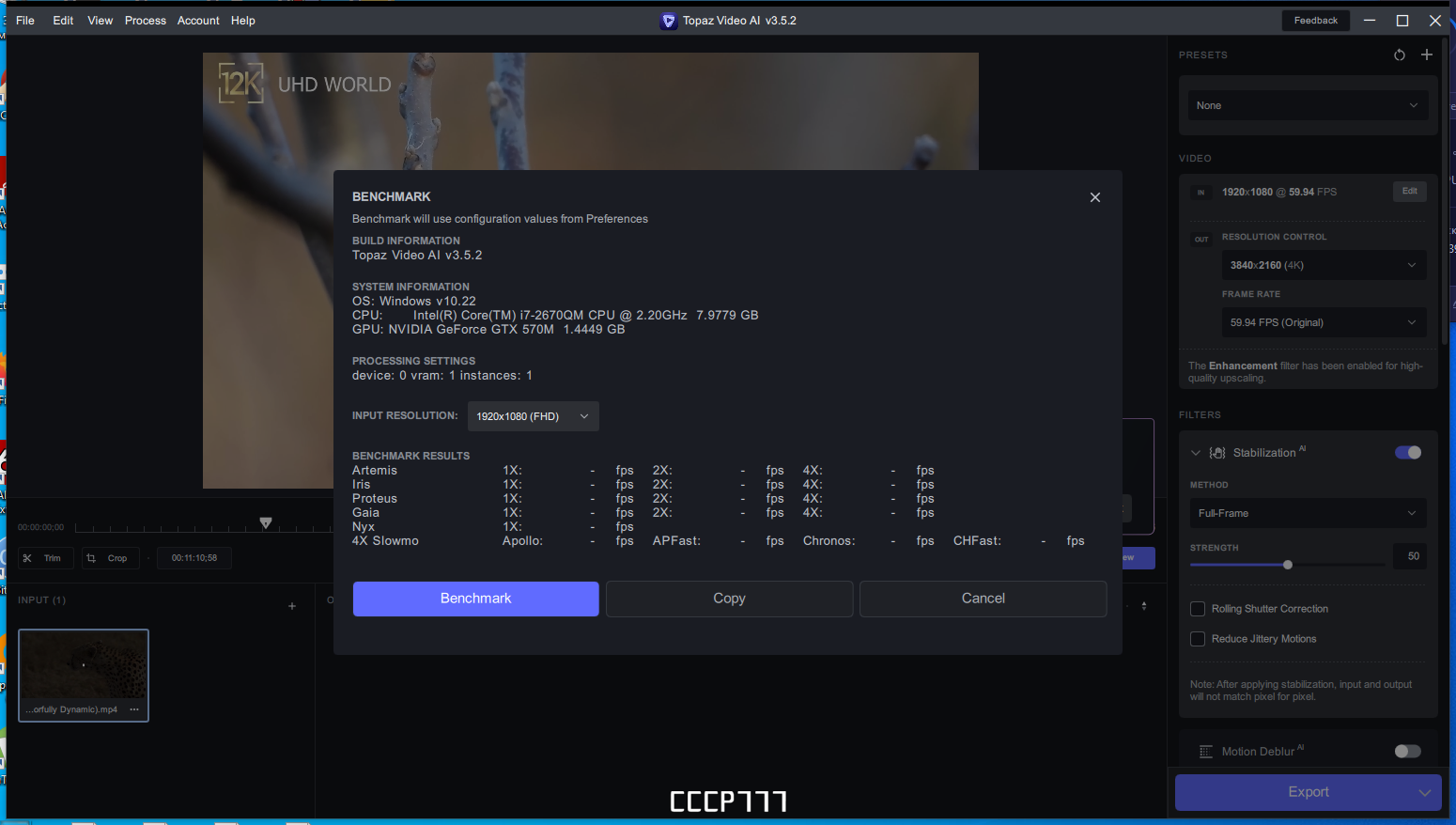Click the Gaia benchmark row

[643, 513]
